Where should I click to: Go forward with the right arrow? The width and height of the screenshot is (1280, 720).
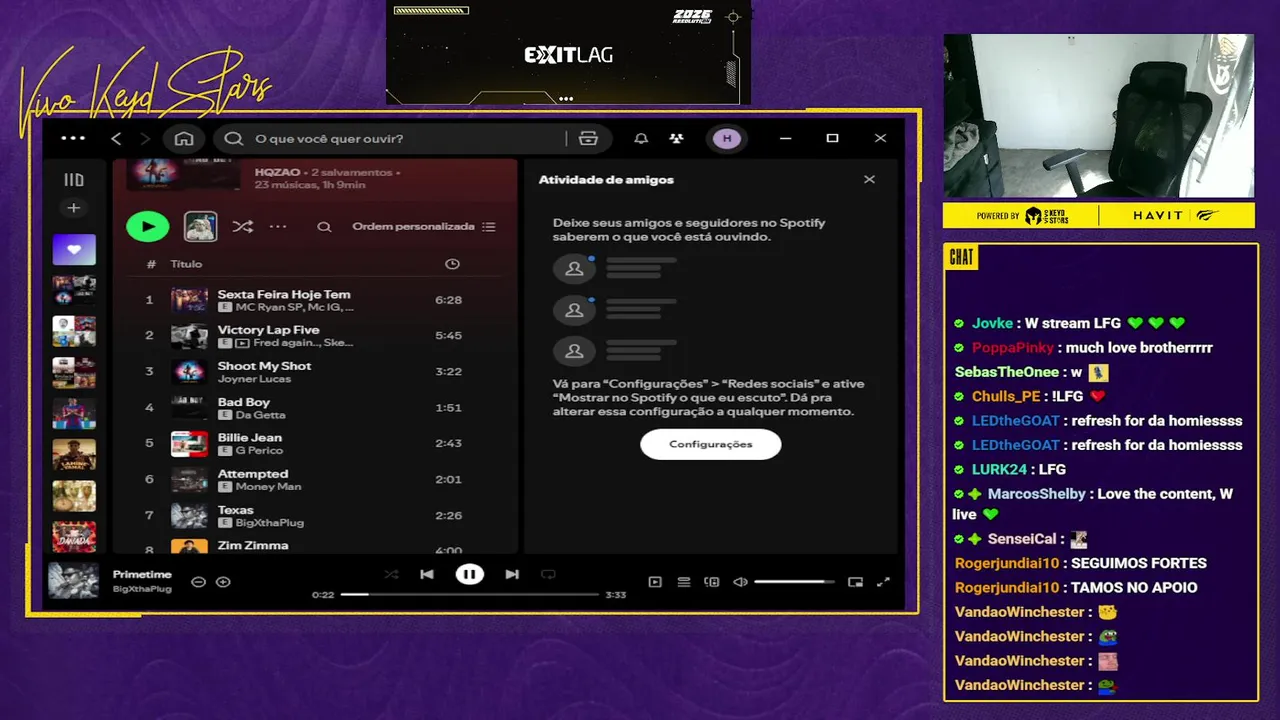pos(145,138)
